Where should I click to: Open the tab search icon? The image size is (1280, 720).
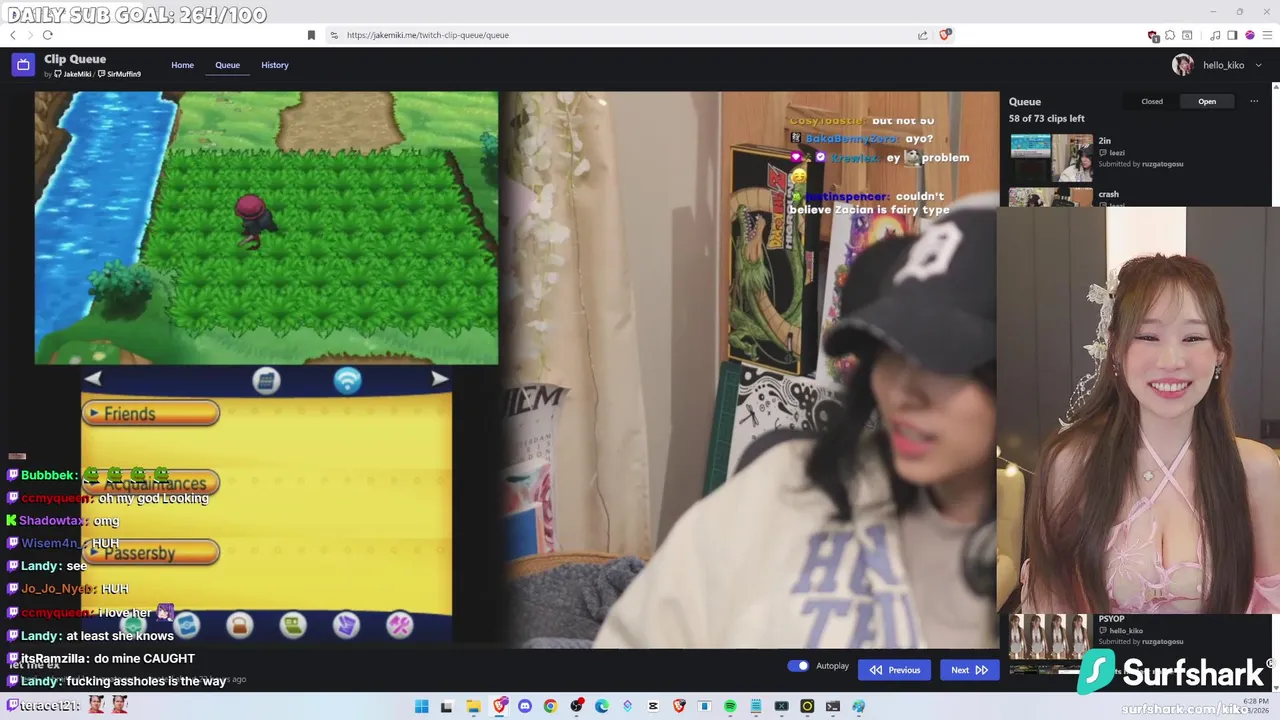1187,35
